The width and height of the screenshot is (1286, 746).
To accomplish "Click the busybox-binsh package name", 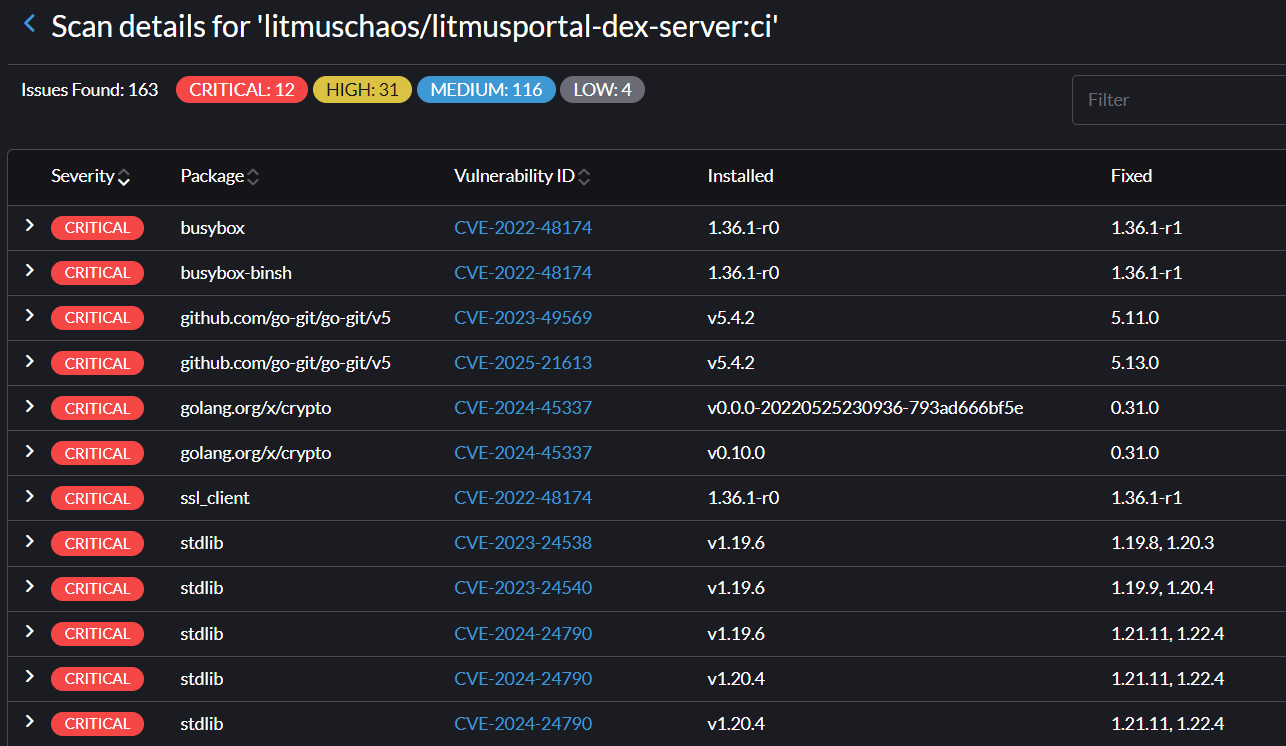I will 236,273.
